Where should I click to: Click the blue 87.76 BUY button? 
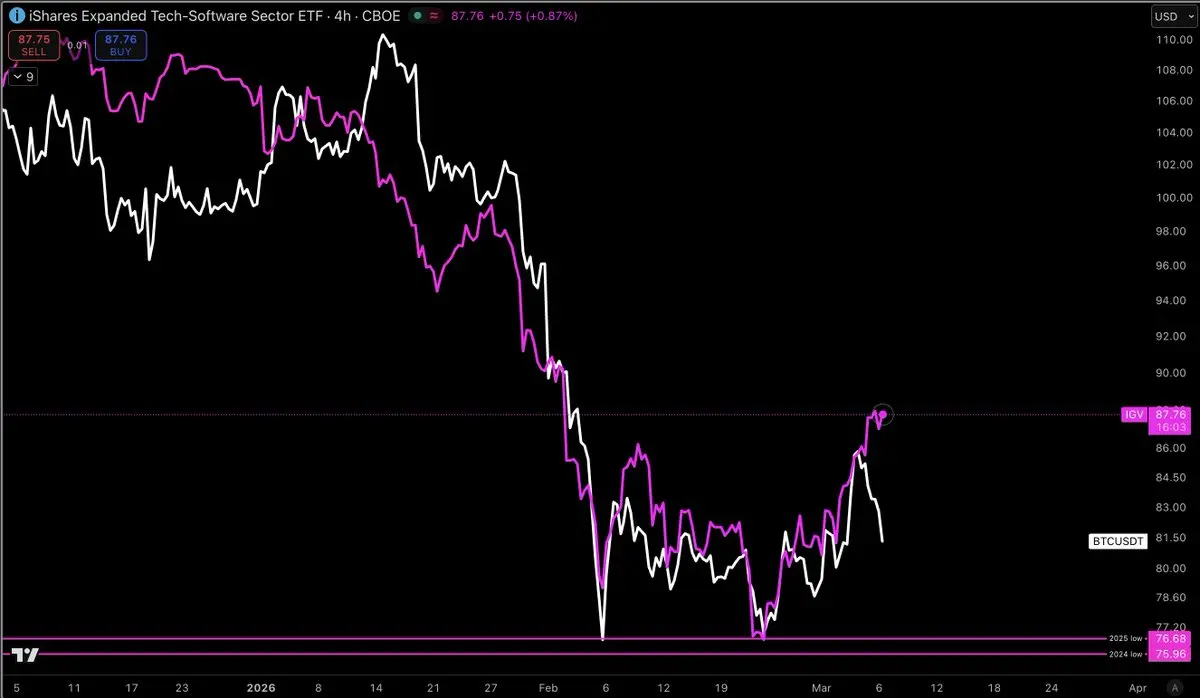pyautogui.click(x=121, y=45)
